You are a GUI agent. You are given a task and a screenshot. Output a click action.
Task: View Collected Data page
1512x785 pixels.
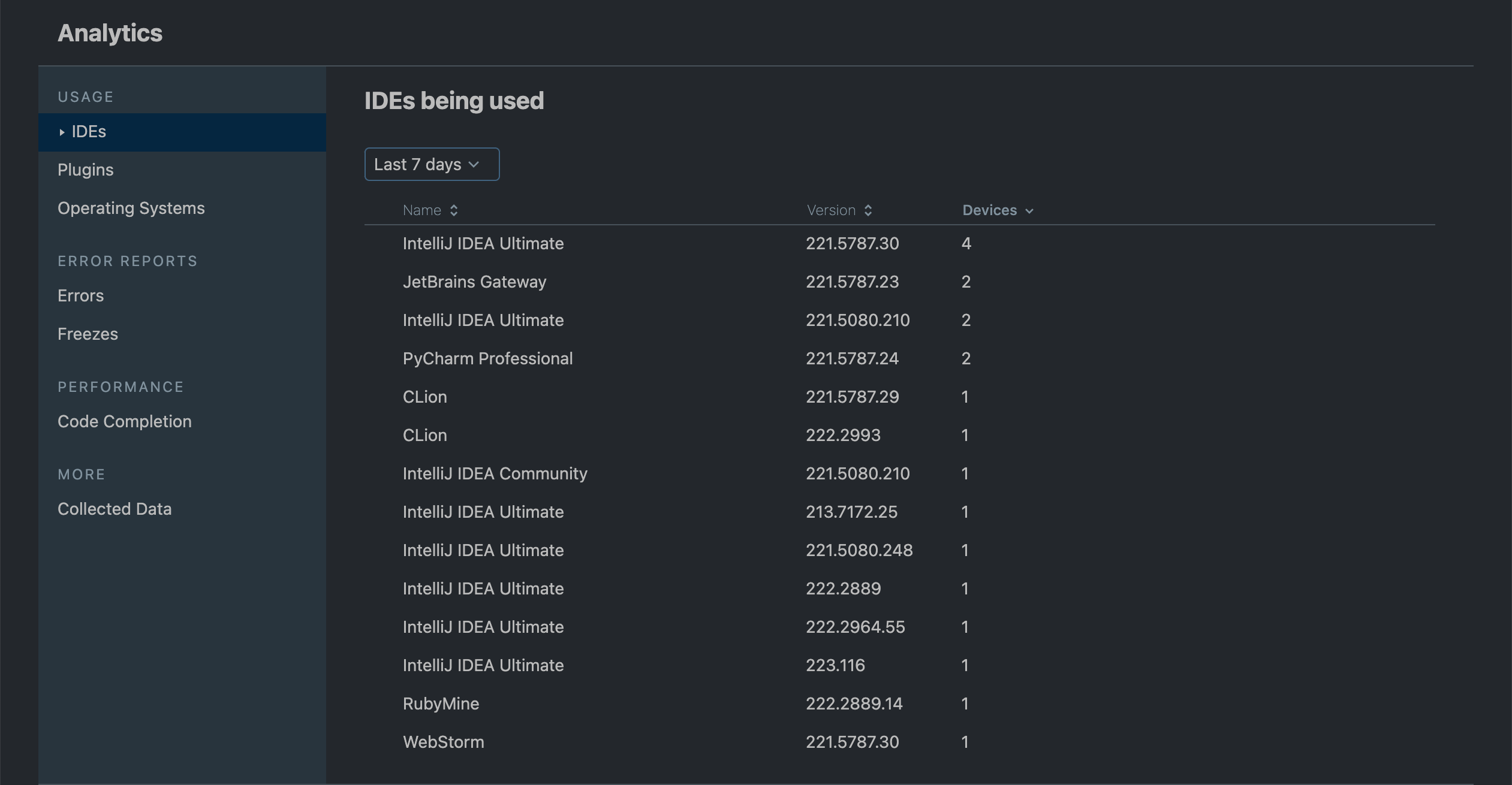tap(115, 509)
